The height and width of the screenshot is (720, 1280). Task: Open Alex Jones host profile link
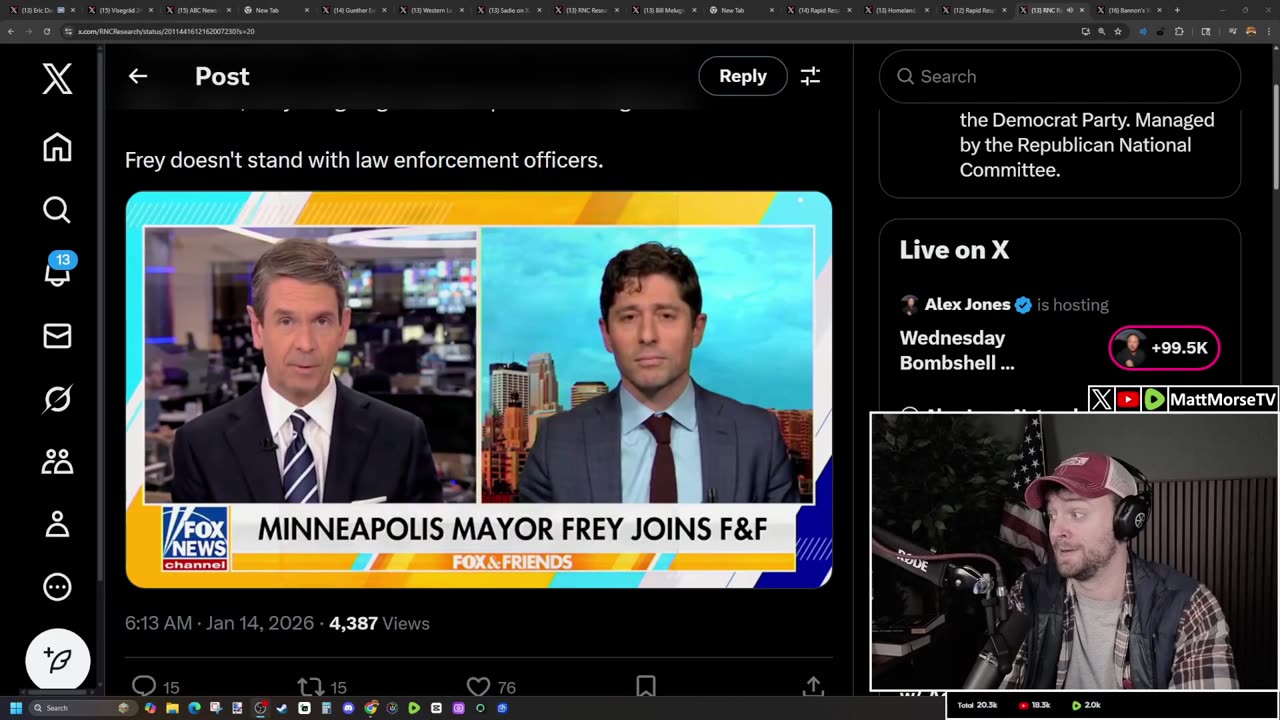pos(967,305)
